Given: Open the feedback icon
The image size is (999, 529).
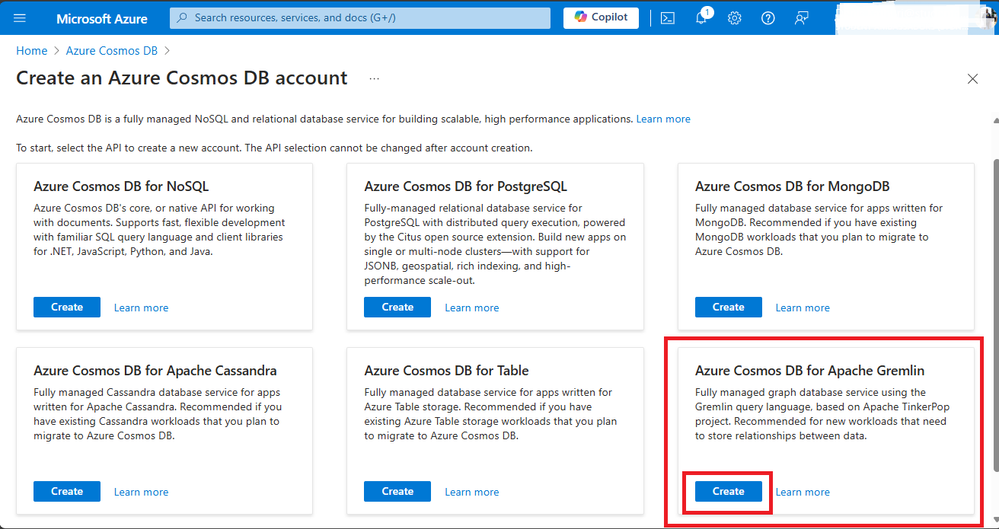Looking at the screenshot, I should [x=801, y=18].
